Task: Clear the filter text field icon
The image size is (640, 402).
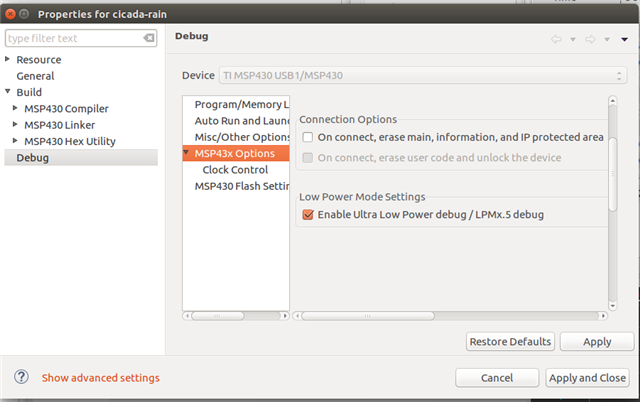Action: click(149, 39)
